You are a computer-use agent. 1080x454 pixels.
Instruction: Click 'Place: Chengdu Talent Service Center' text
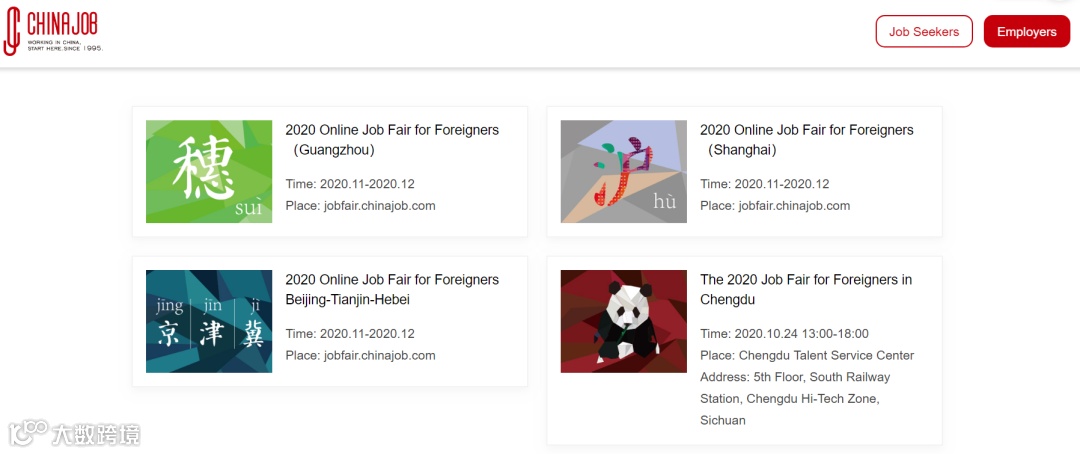(807, 355)
